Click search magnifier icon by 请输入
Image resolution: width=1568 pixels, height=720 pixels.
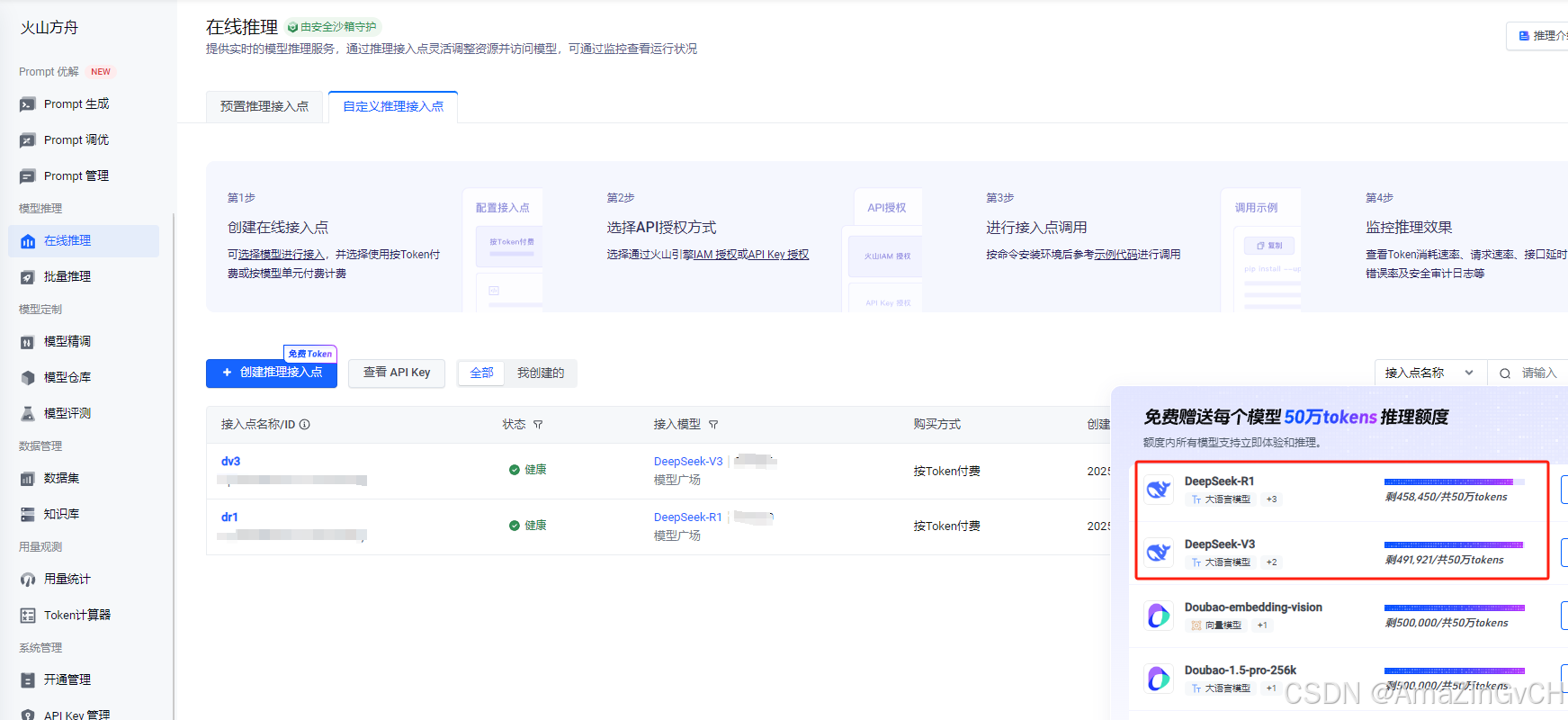1505,373
